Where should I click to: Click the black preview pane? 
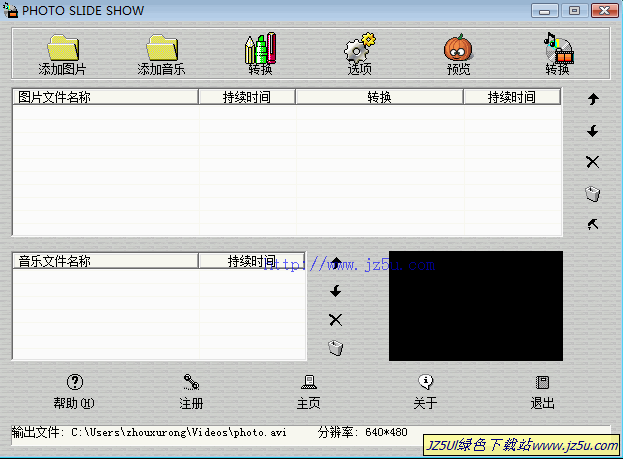[x=476, y=306]
